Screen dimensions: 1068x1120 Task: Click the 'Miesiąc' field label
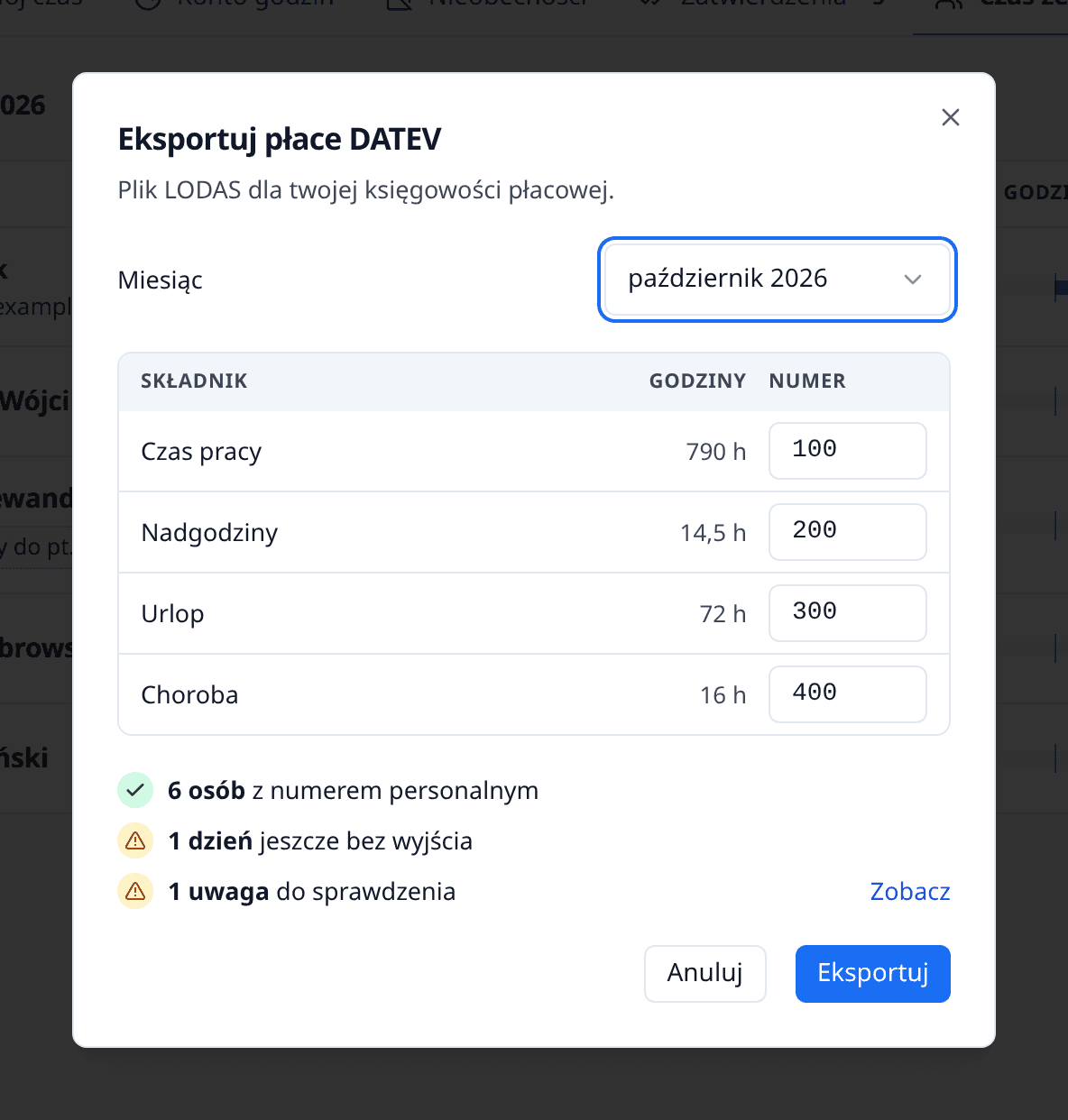click(x=161, y=280)
